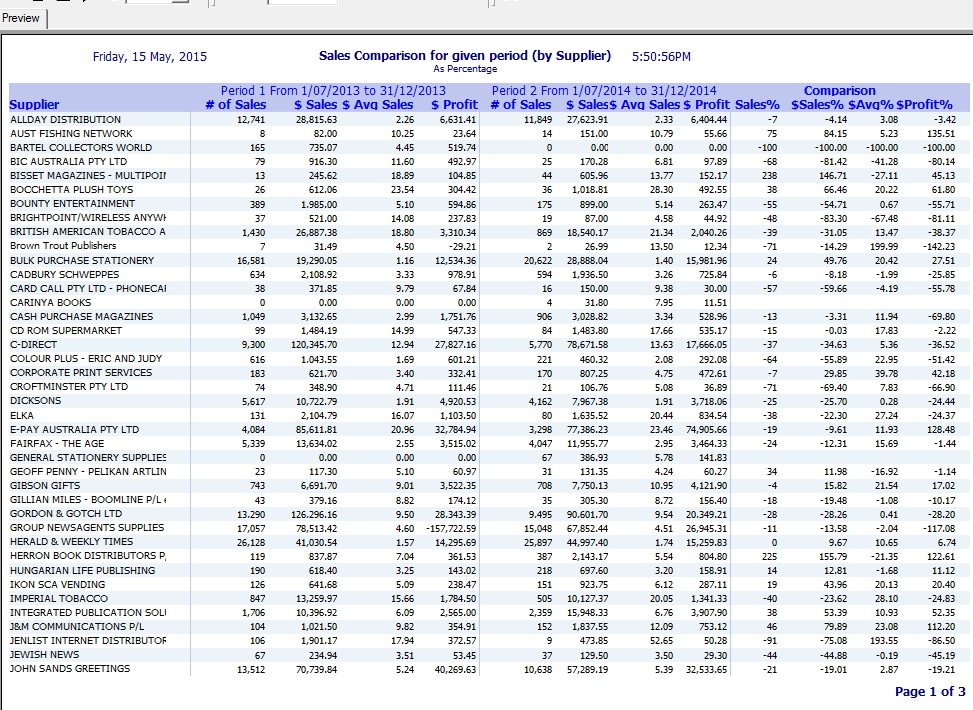Select the HUNGARIAN LIFE PUBLISHING supplier name
973x710 pixels.
click(x=83, y=570)
